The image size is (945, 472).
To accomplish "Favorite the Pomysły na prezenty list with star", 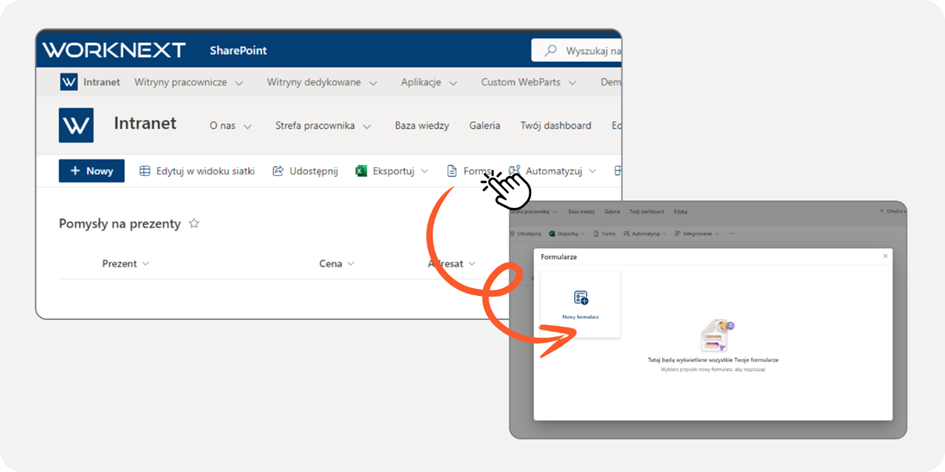I will tap(194, 224).
